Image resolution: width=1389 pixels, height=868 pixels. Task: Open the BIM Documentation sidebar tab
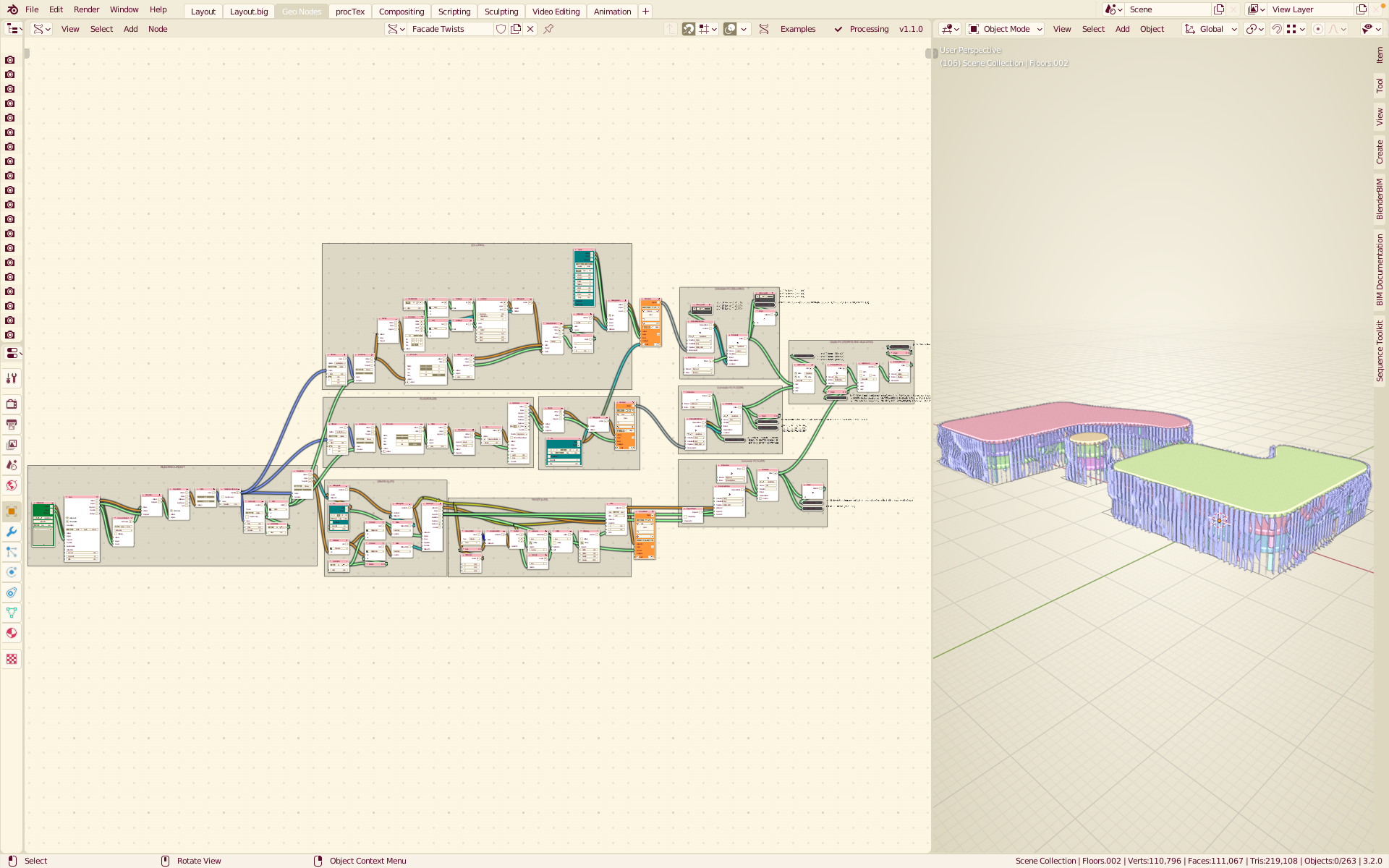1380,270
